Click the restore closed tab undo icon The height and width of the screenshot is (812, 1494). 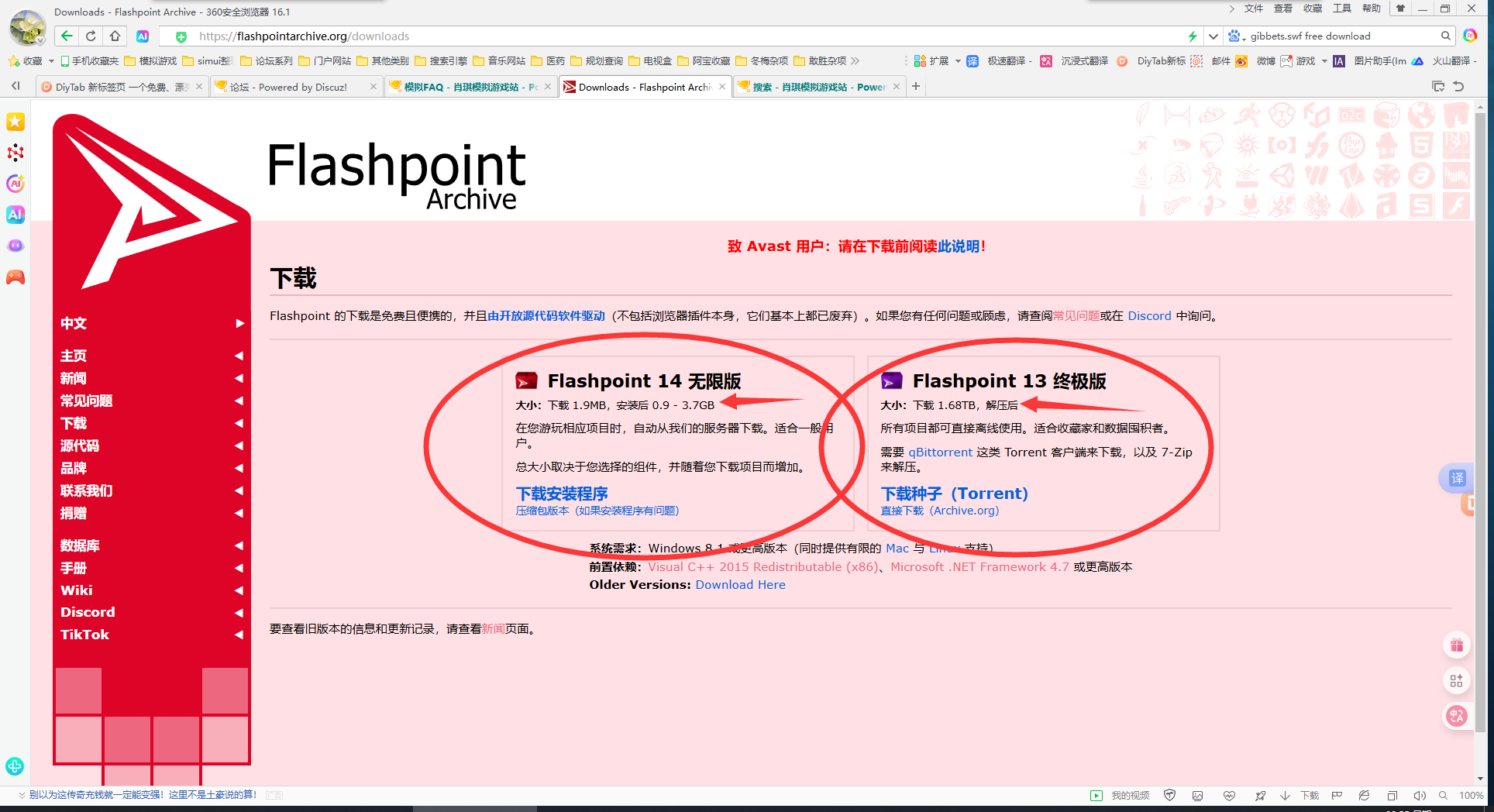click(1458, 86)
